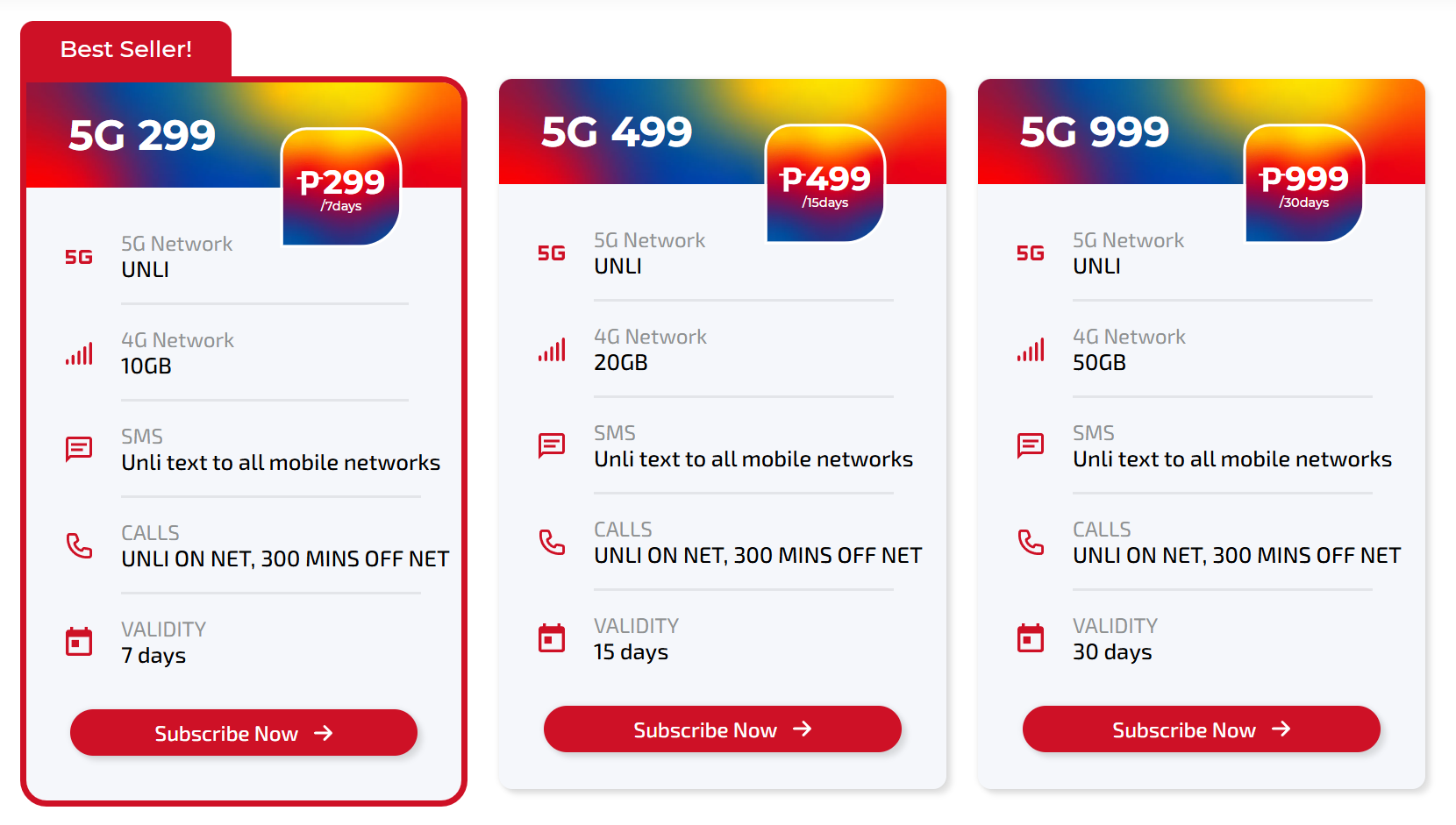
Task: Click the signal bars icon in 5G 499 plan
Action: click(552, 350)
